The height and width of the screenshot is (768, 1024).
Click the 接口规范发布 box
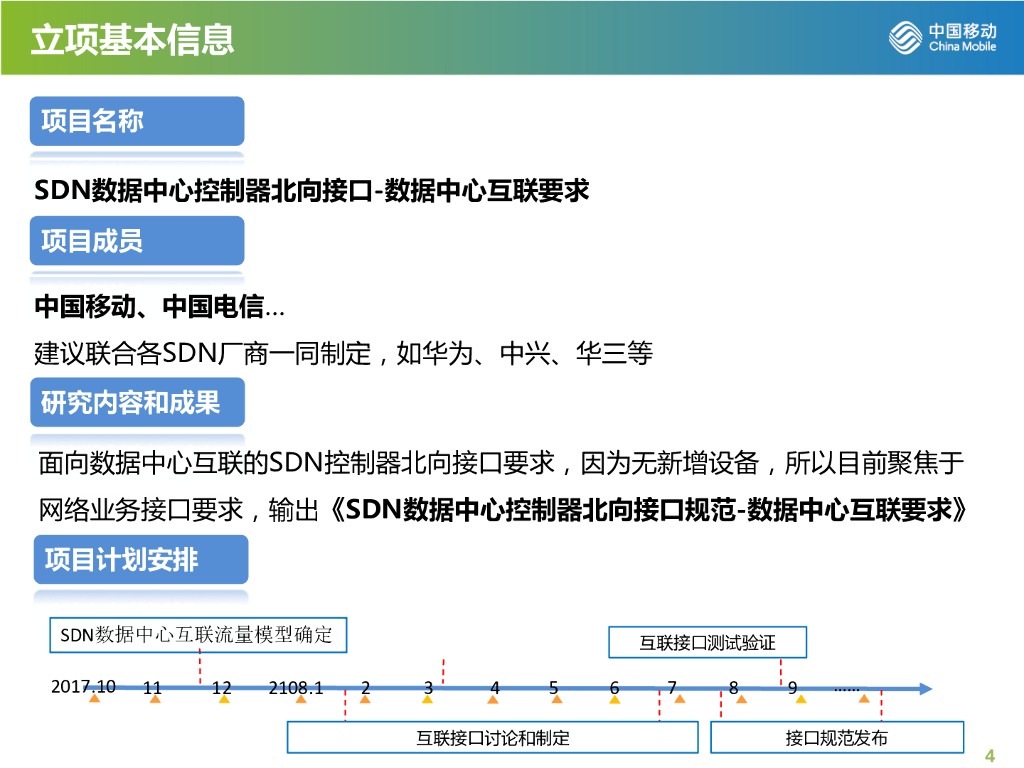coord(837,738)
